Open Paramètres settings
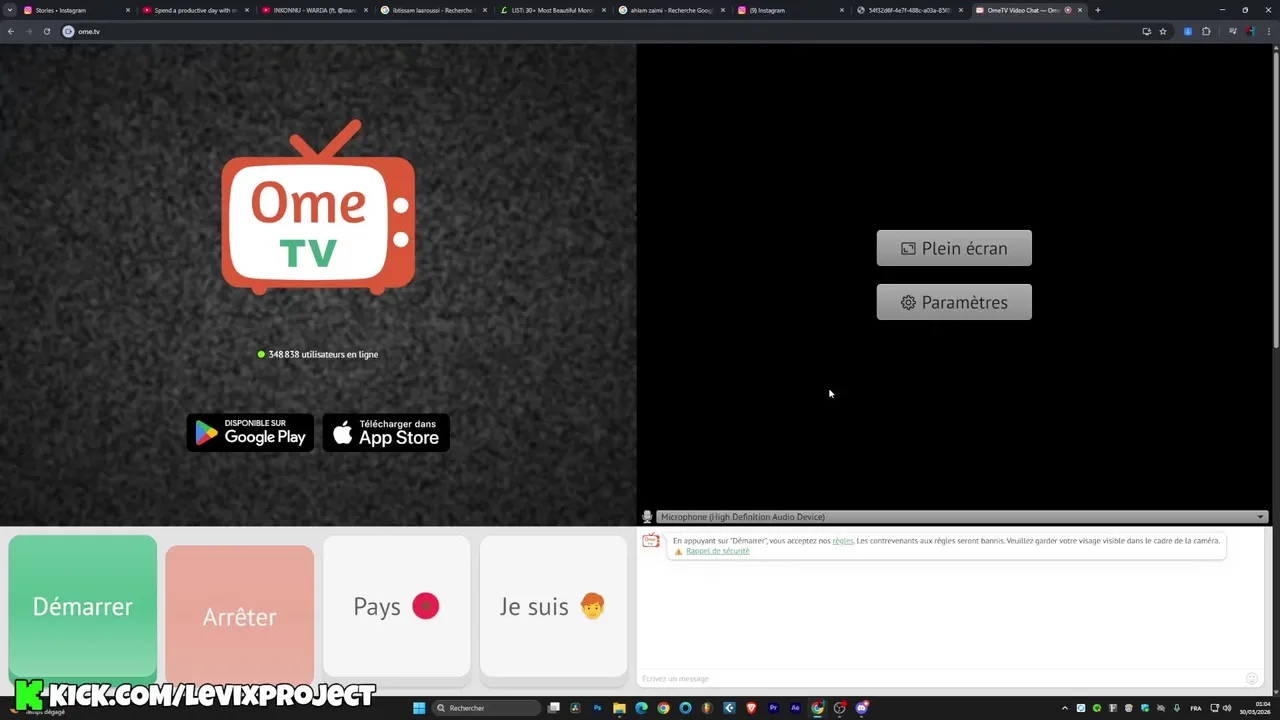 pos(954,302)
